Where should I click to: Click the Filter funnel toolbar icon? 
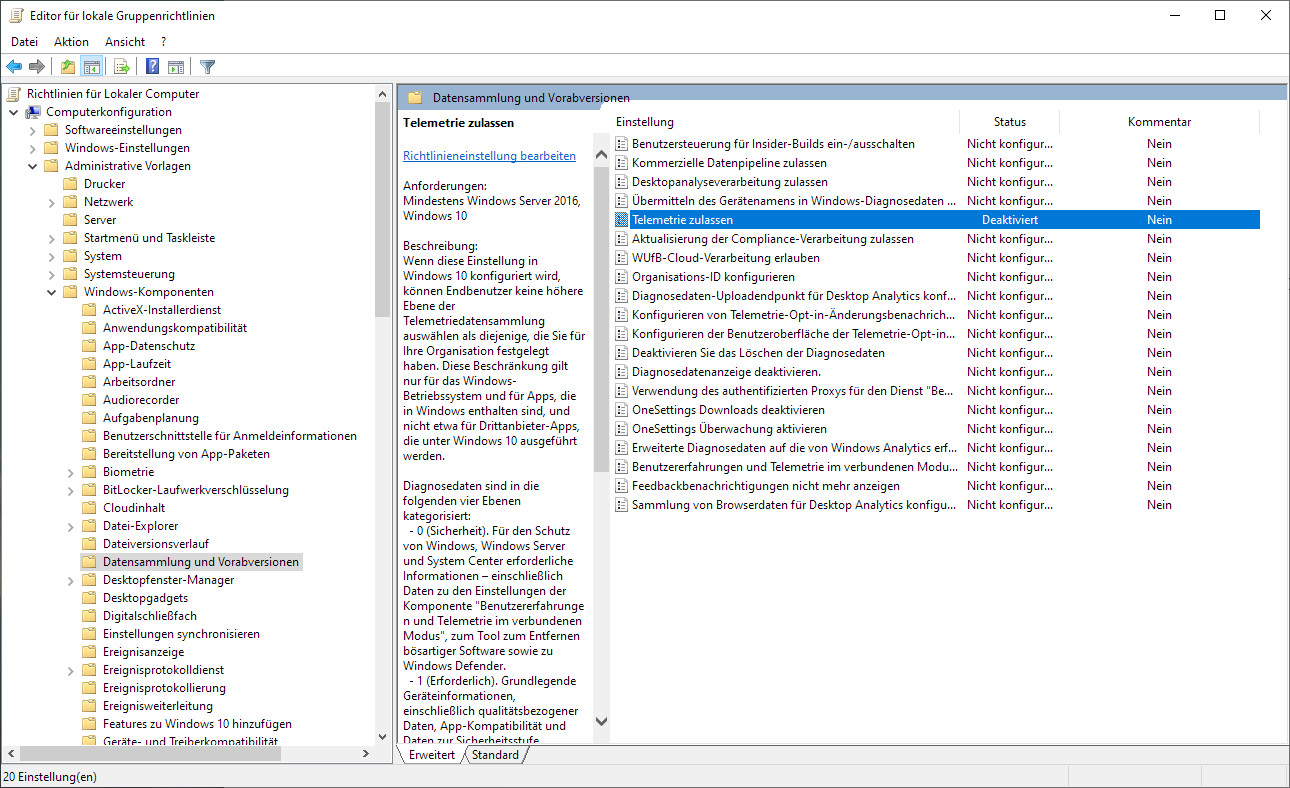click(x=207, y=67)
